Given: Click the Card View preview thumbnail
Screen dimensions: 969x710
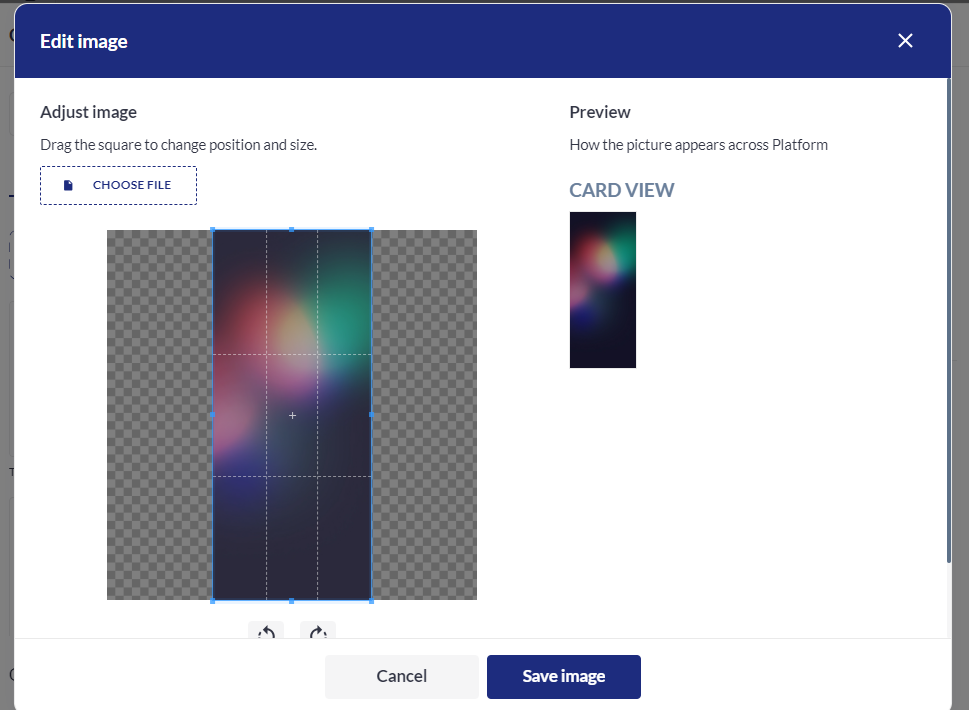Looking at the screenshot, I should 602,290.
